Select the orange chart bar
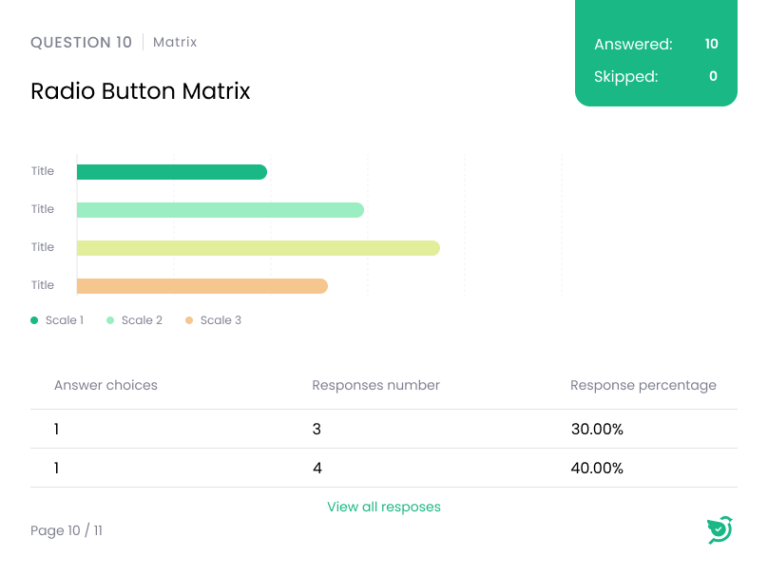The height and width of the screenshot is (576, 768). [202, 286]
